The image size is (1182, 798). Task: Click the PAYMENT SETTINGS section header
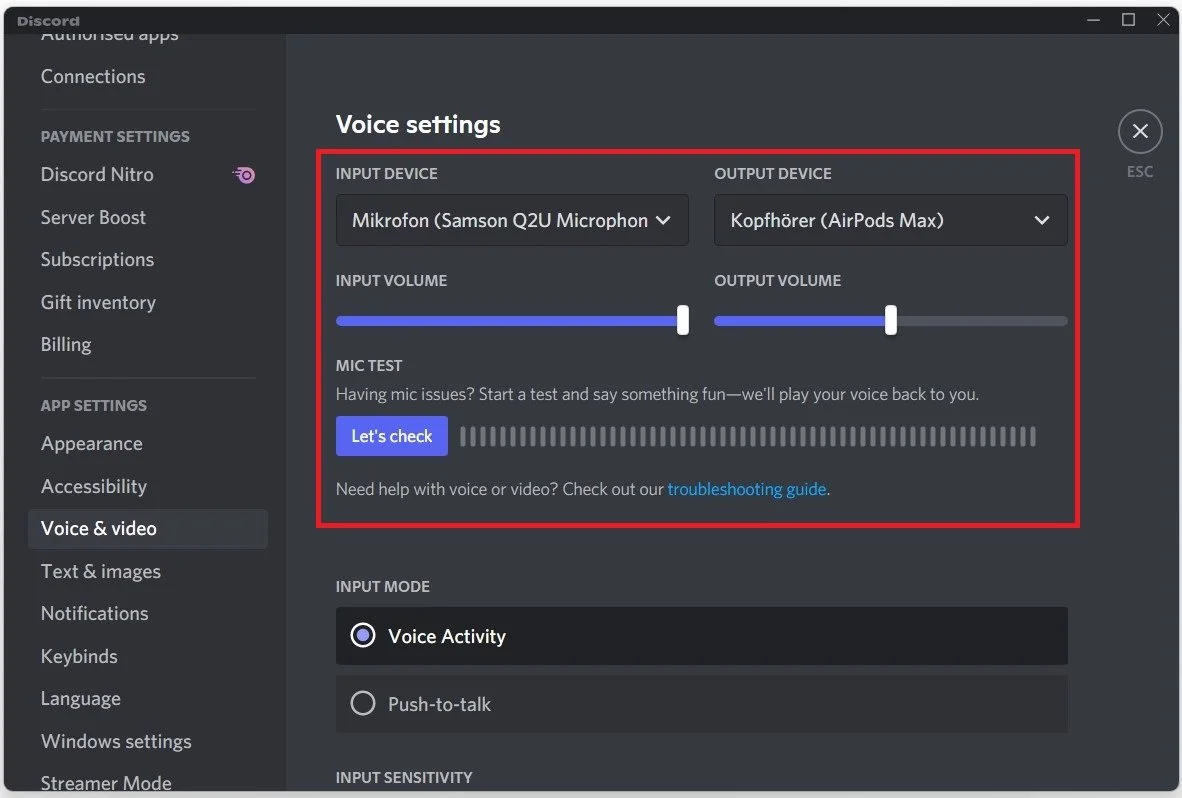pos(115,136)
